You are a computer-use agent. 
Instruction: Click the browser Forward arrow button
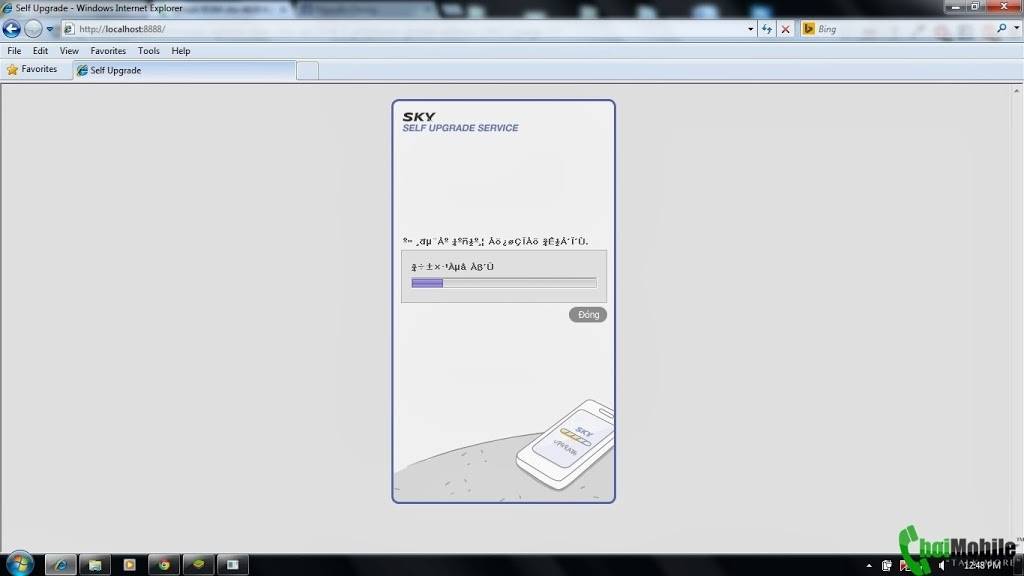33,29
